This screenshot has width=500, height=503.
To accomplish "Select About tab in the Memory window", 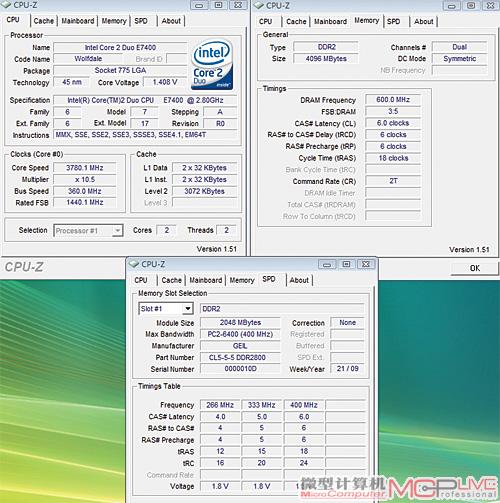I will point(424,22).
